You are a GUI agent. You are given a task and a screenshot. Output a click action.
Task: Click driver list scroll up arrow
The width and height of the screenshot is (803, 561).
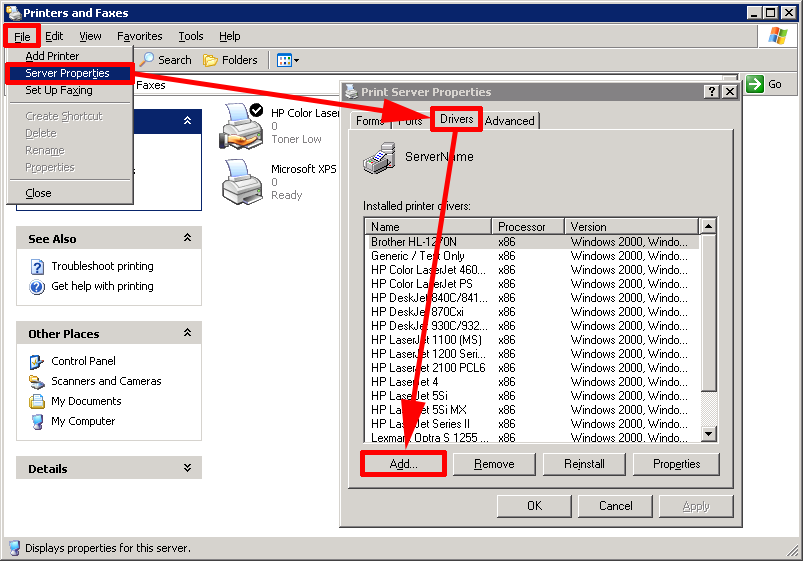click(708, 226)
